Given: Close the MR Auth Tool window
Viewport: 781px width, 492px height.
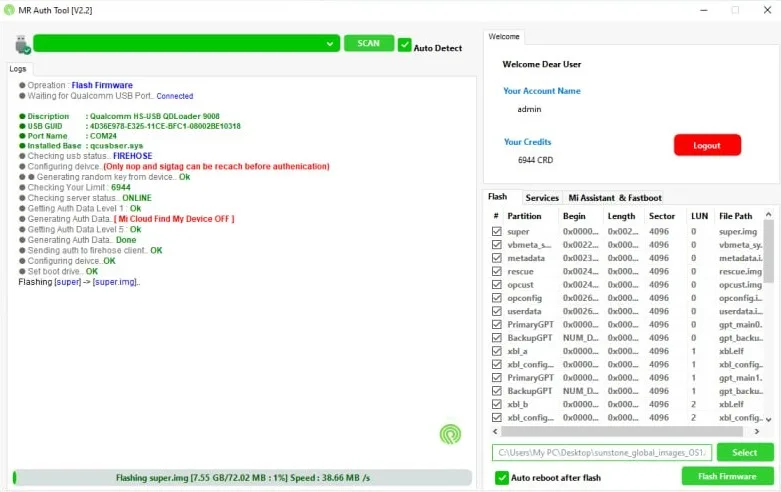Looking at the screenshot, I should point(767,10).
